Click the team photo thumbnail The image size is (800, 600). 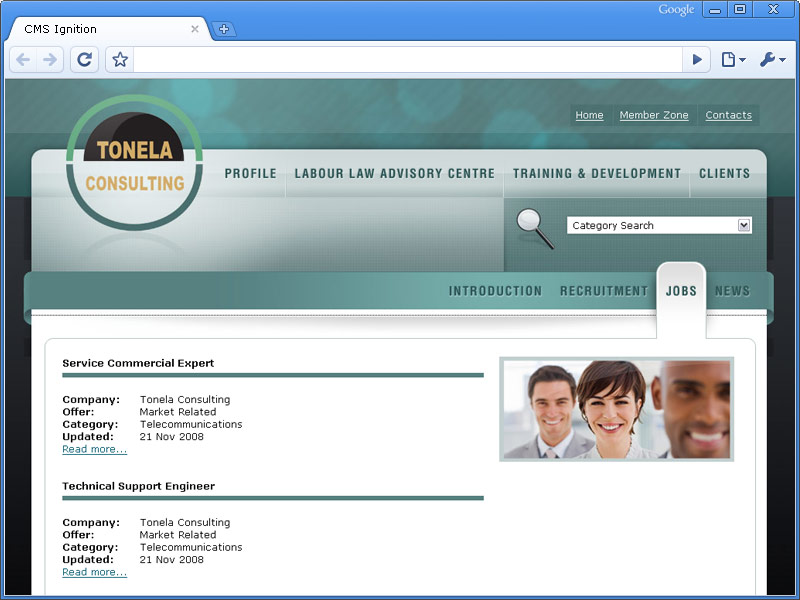coord(616,408)
